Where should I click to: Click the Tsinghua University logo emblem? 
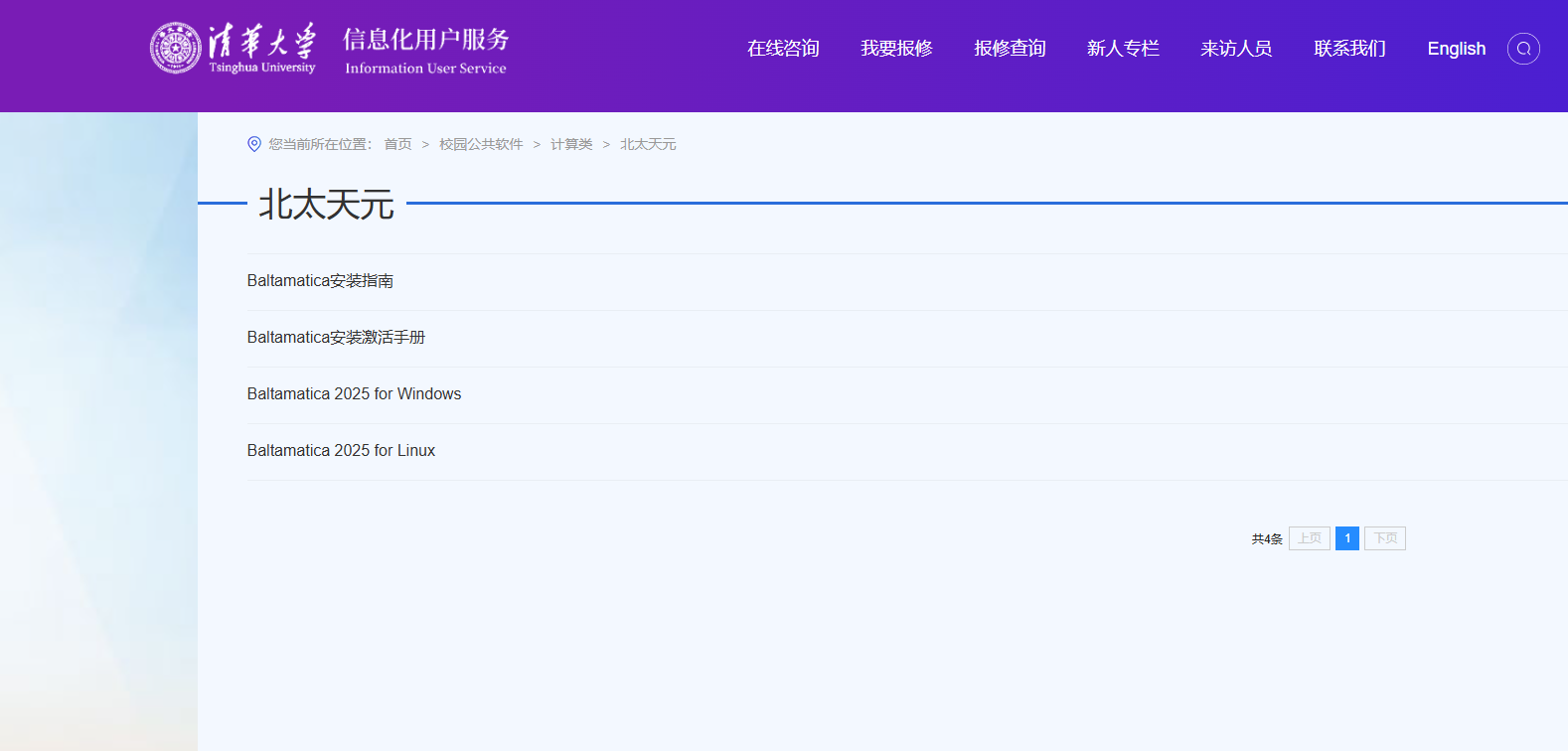coord(176,48)
